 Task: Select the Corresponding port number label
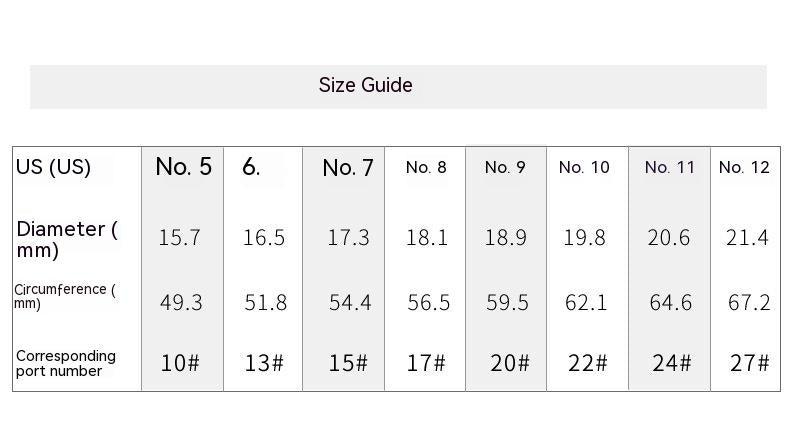[66, 363]
